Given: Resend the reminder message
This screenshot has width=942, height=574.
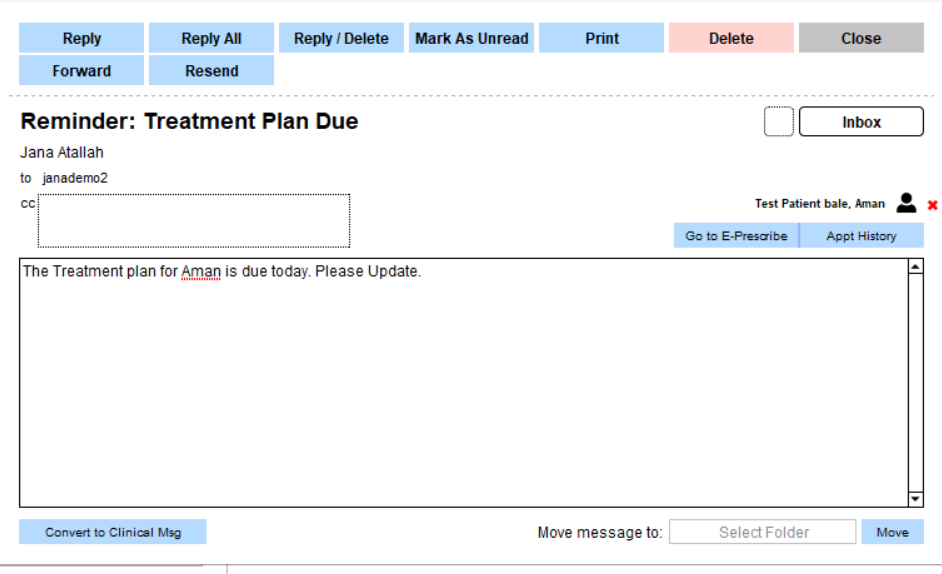Looking at the screenshot, I should pos(211,71).
